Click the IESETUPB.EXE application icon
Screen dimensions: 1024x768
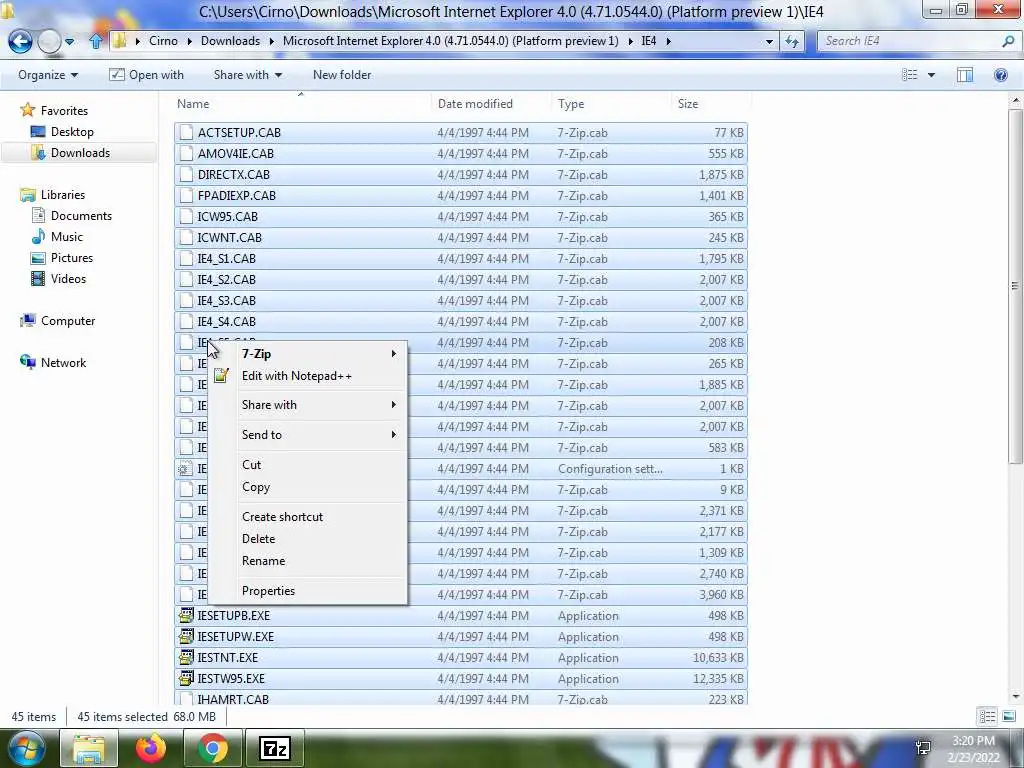186,615
